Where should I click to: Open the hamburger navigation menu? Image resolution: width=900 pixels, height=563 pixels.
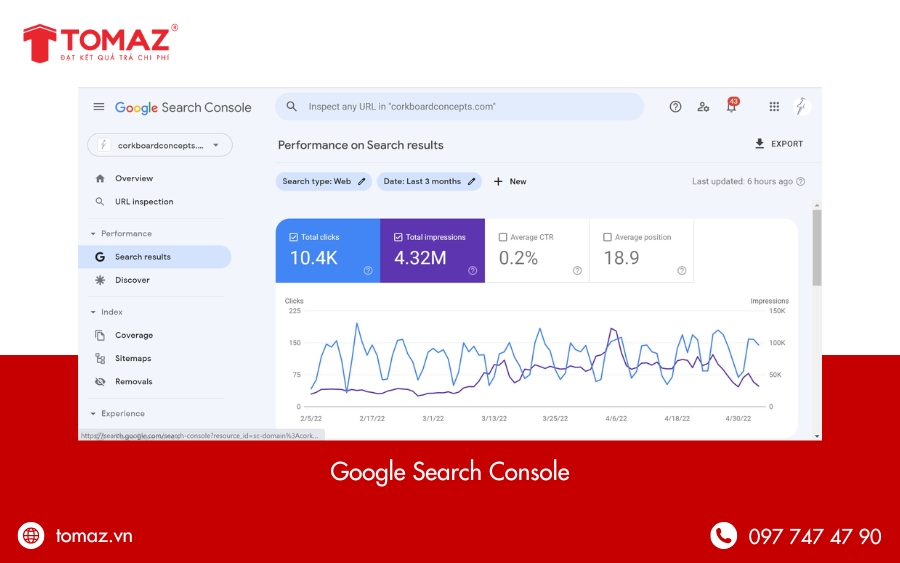pos(99,107)
